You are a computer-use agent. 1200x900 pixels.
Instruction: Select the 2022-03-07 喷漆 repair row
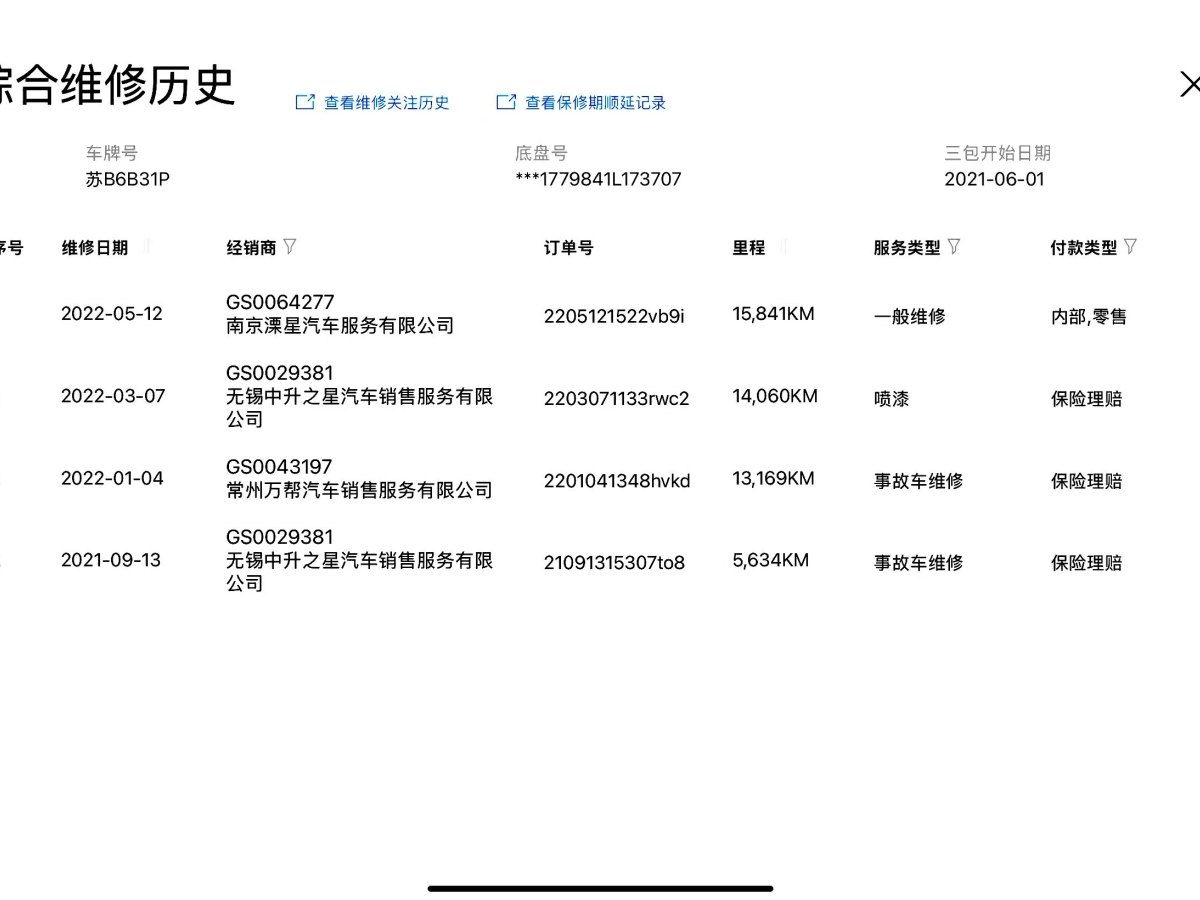click(600, 397)
